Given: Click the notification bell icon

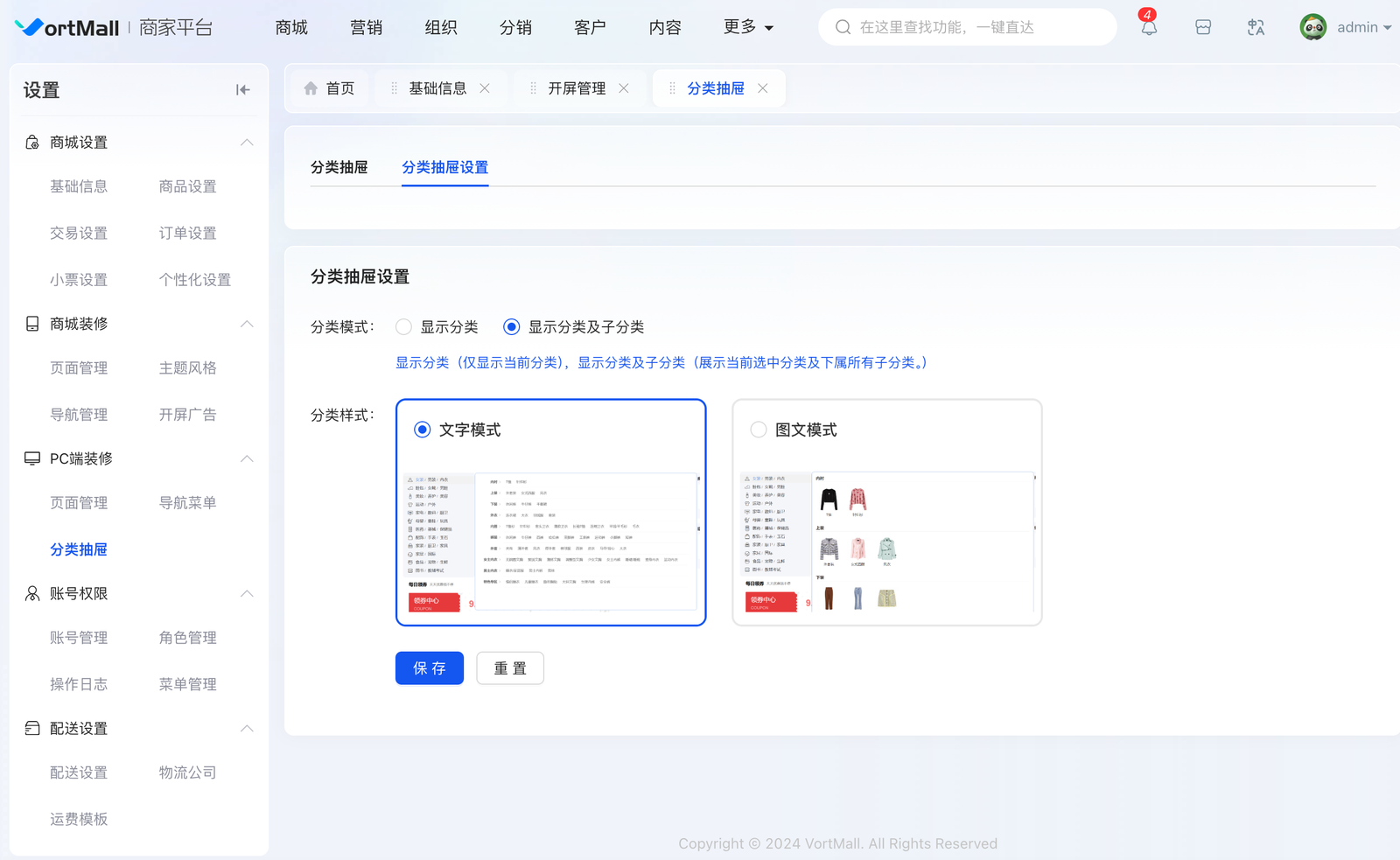Looking at the screenshot, I should pos(1149,28).
